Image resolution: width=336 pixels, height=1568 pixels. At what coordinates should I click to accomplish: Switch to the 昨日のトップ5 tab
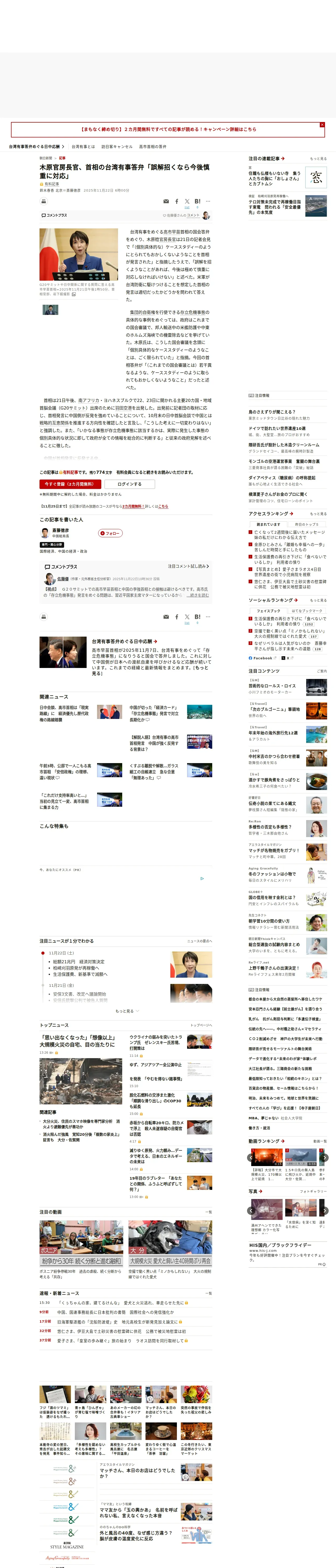coord(307,524)
